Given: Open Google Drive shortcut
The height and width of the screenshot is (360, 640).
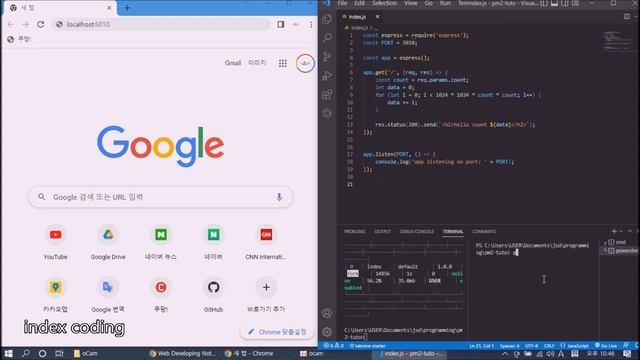Looking at the screenshot, I should pyautogui.click(x=108, y=242).
